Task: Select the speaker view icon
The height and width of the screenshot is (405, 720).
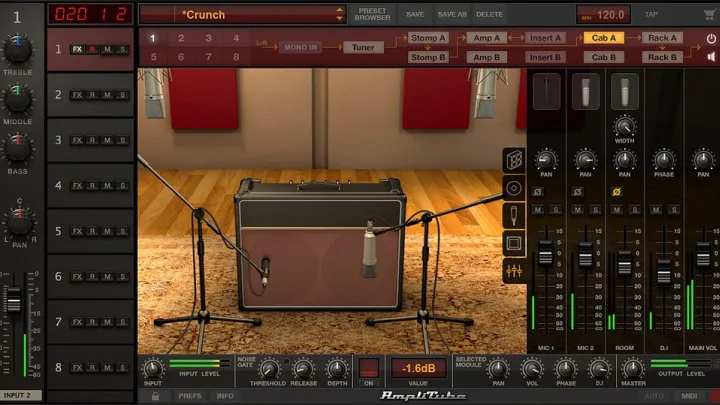Action: pos(514,188)
